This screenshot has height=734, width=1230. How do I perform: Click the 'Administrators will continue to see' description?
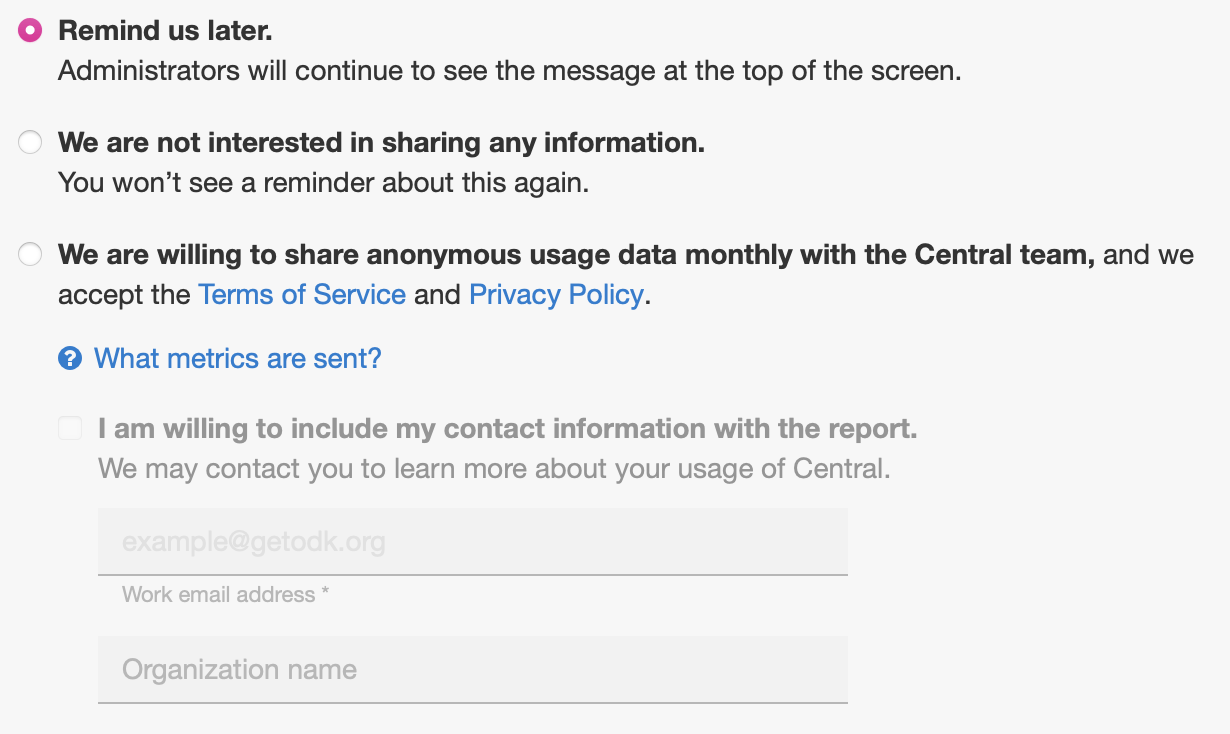[x=510, y=71]
